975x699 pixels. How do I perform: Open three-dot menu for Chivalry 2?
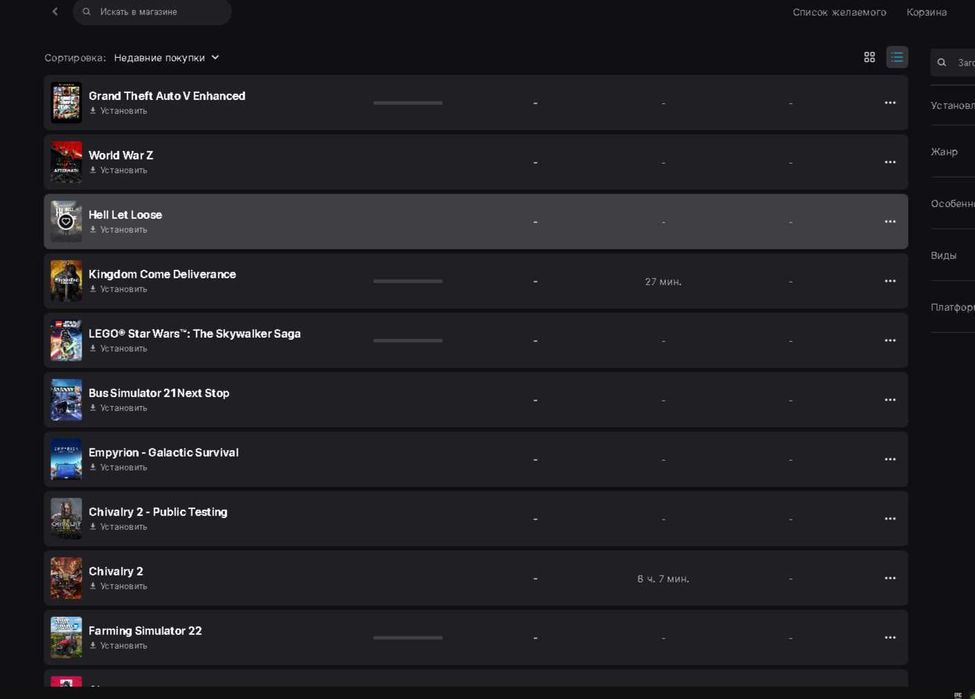point(890,578)
